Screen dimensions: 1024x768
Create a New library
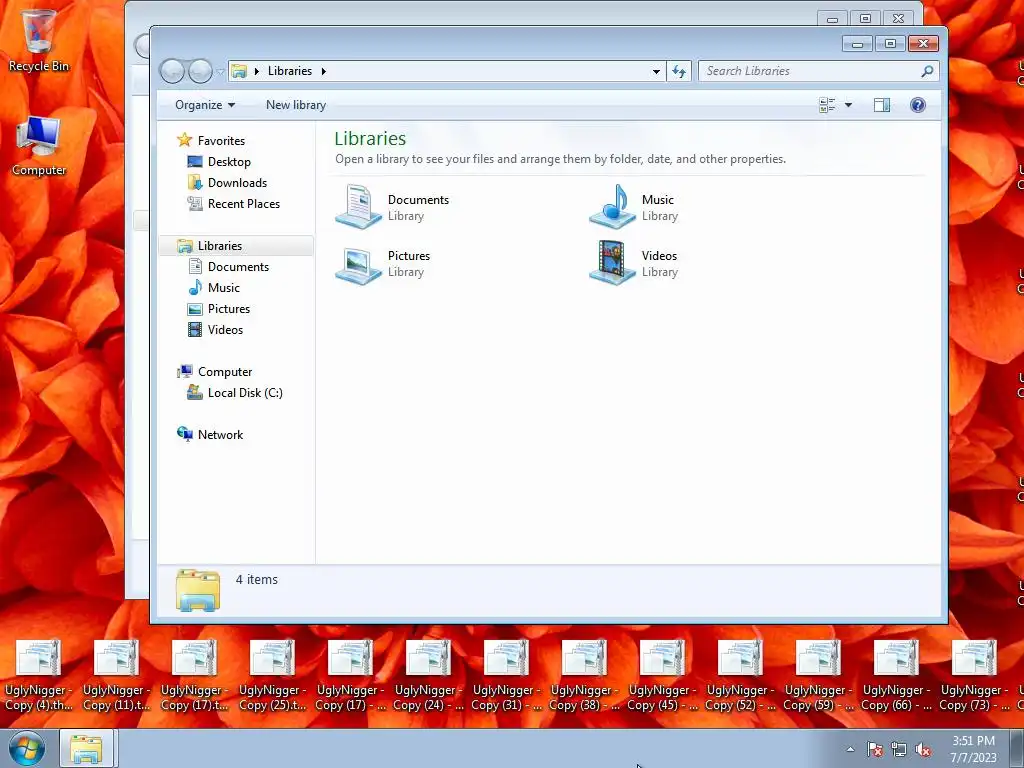296,105
